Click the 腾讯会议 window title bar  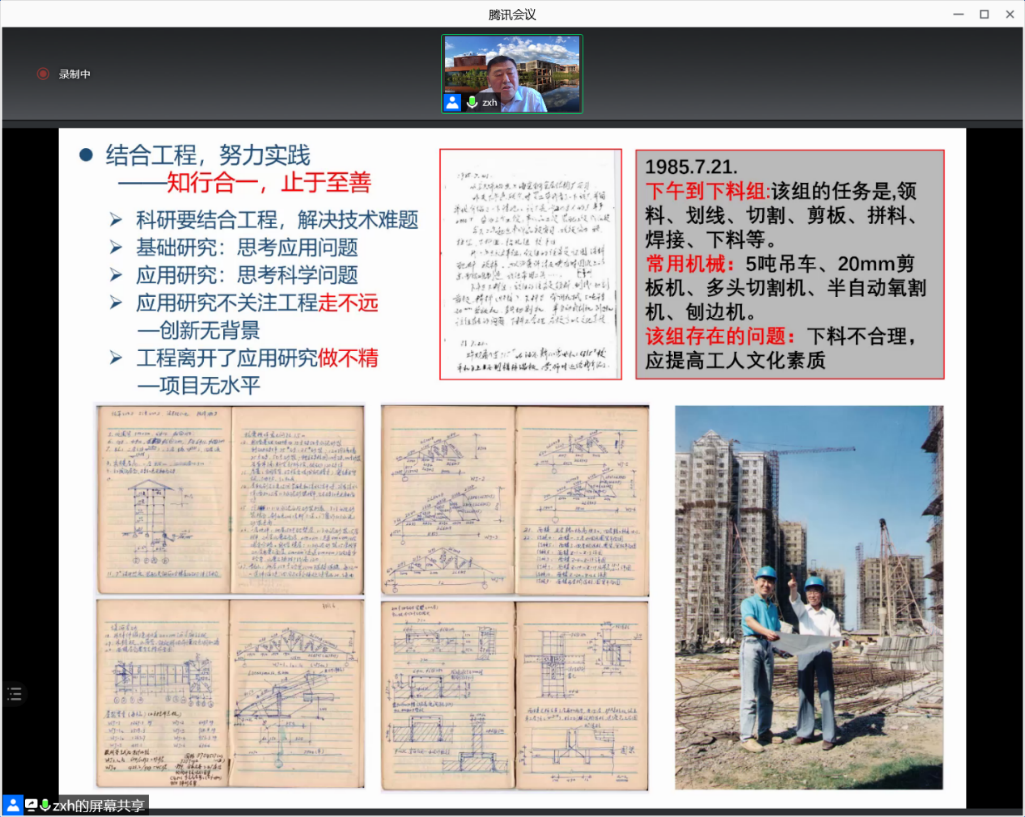(x=512, y=14)
